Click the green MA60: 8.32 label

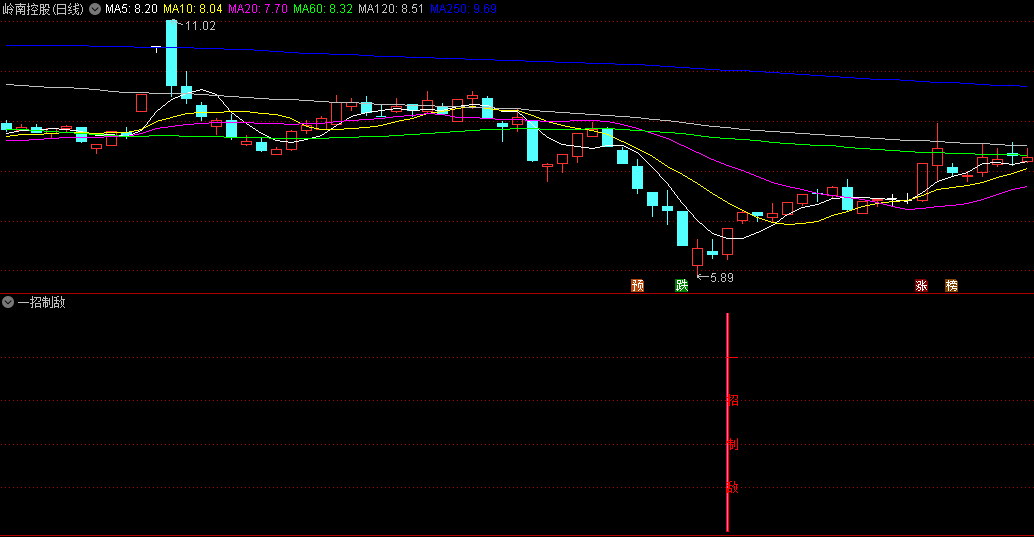coord(323,9)
